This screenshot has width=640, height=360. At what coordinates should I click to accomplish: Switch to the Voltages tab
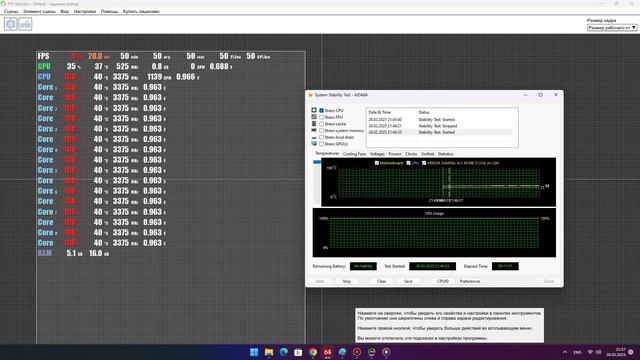click(x=377, y=154)
